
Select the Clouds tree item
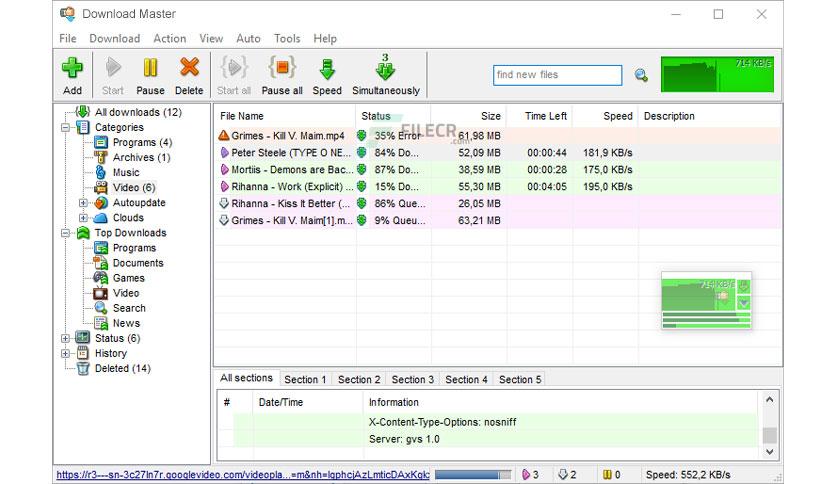128,217
